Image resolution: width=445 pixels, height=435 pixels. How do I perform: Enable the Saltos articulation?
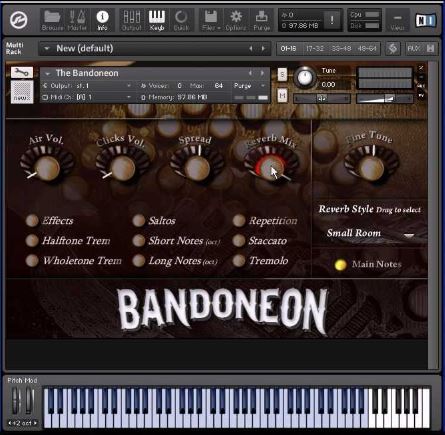[x=139, y=220]
